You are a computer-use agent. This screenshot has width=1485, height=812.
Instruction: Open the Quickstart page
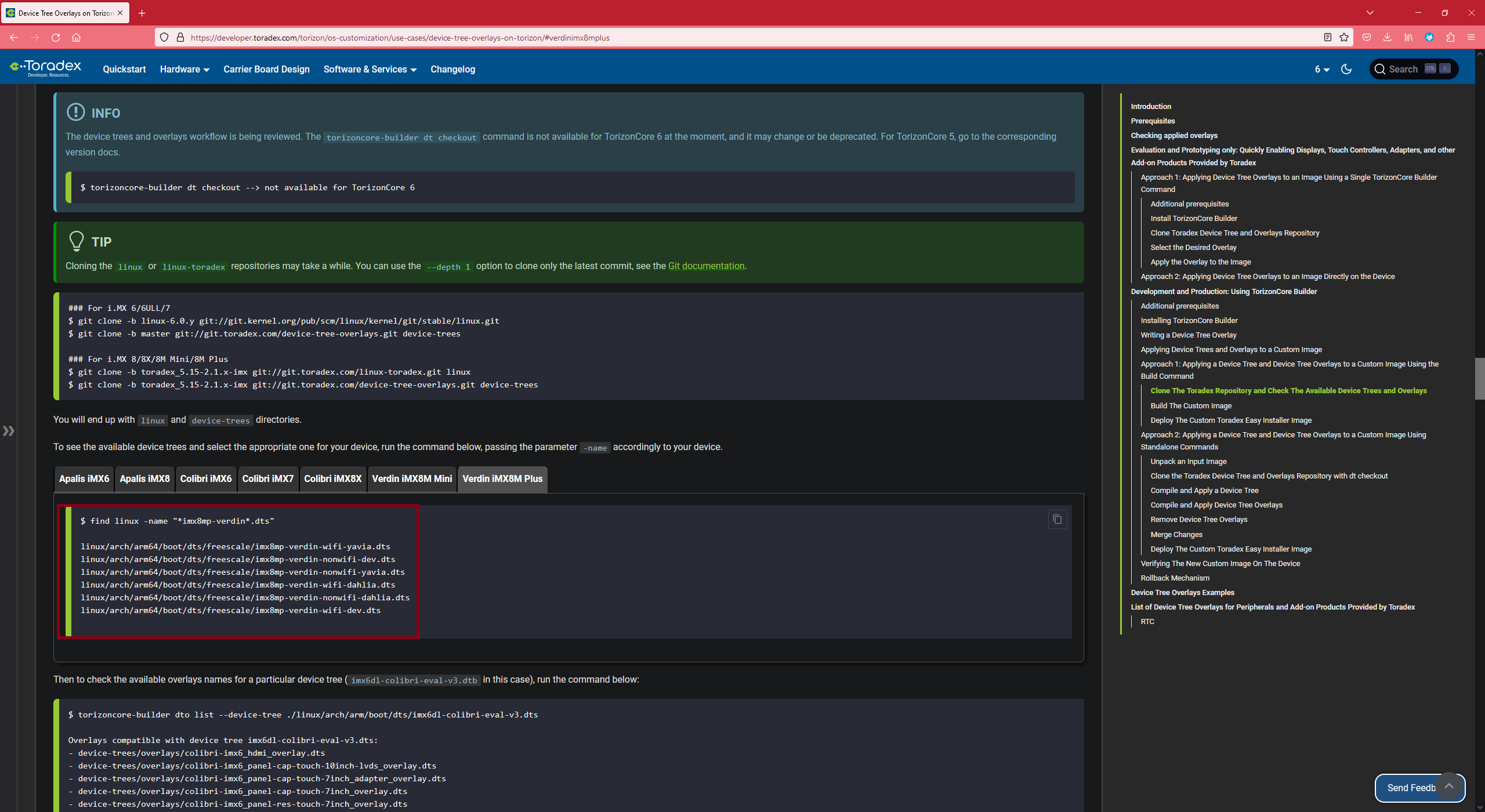[124, 69]
